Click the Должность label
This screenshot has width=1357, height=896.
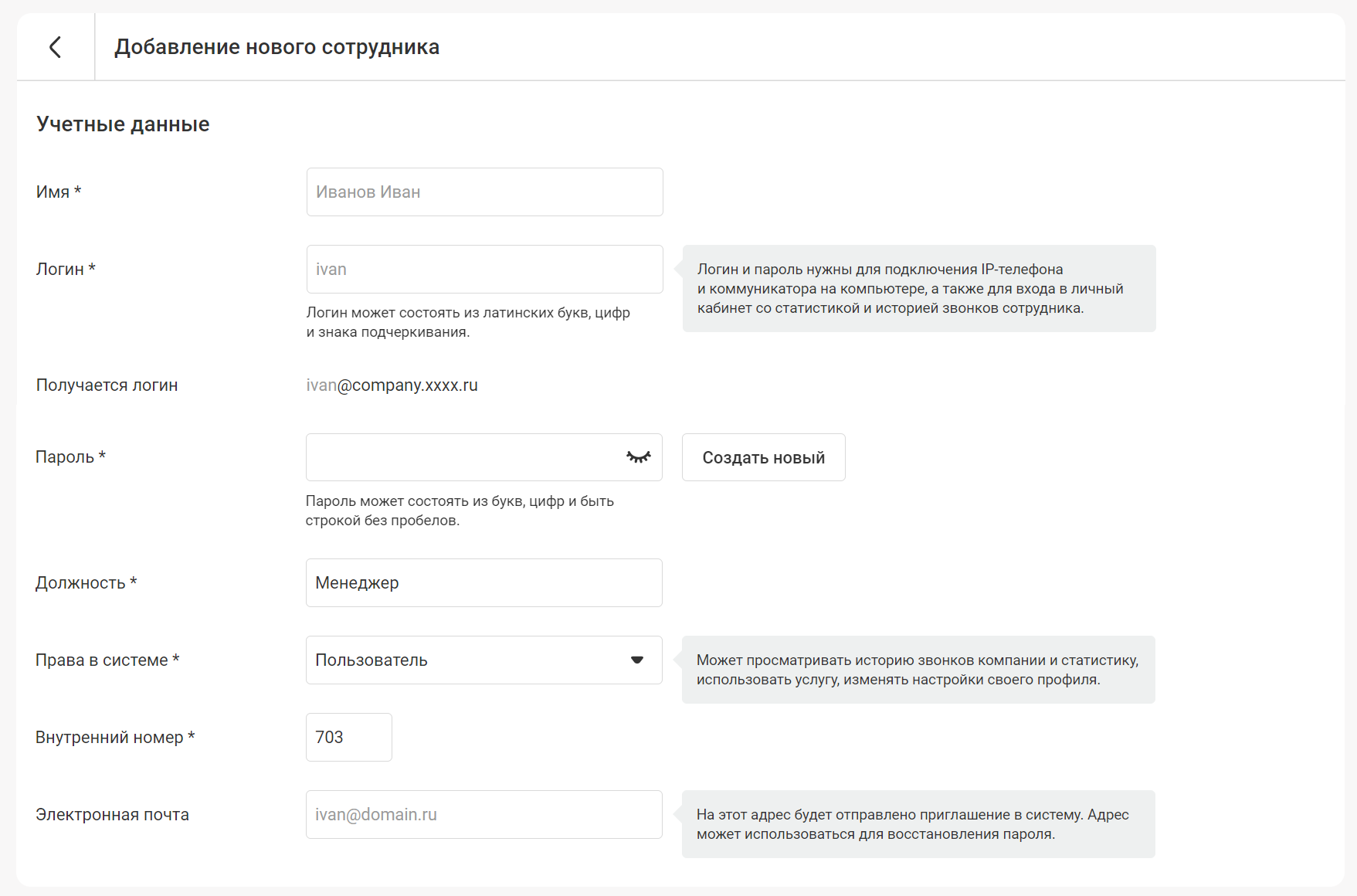tap(86, 582)
